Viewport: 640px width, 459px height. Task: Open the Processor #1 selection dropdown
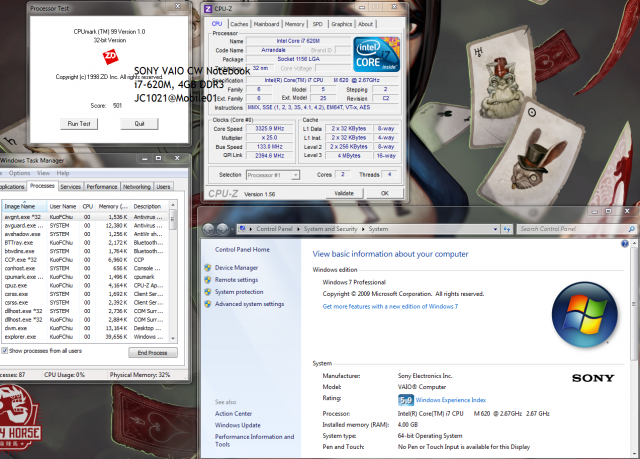point(273,175)
